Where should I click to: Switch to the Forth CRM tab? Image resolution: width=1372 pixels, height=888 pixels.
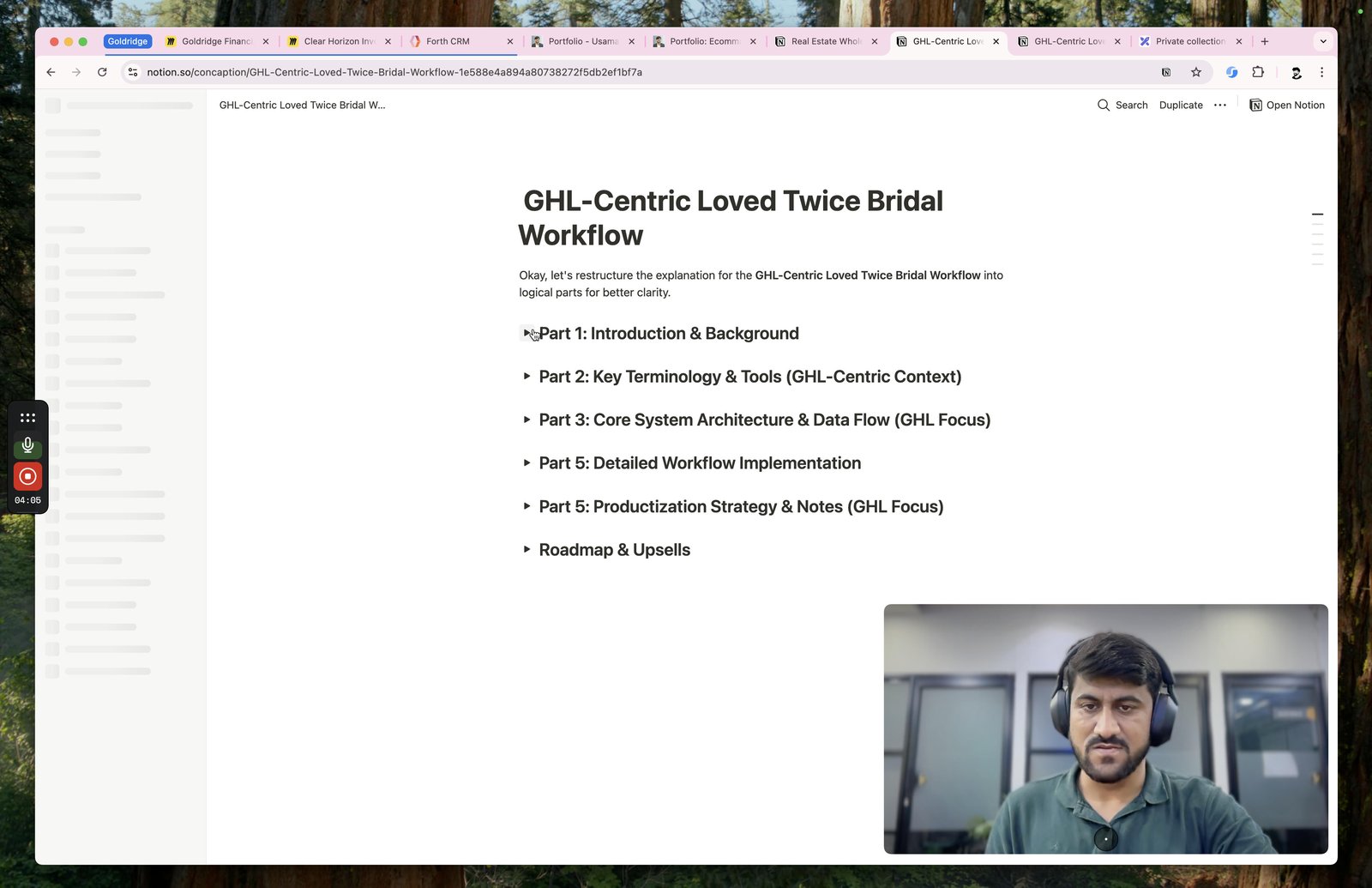[x=460, y=41]
